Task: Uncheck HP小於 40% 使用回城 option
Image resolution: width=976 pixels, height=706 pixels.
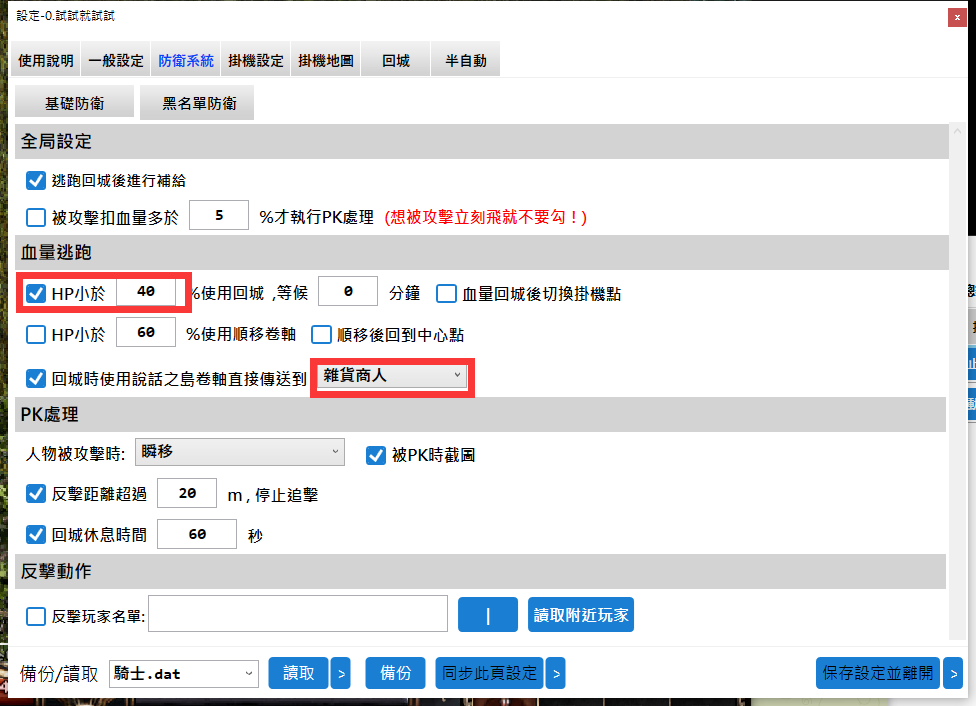Action: (37, 292)
